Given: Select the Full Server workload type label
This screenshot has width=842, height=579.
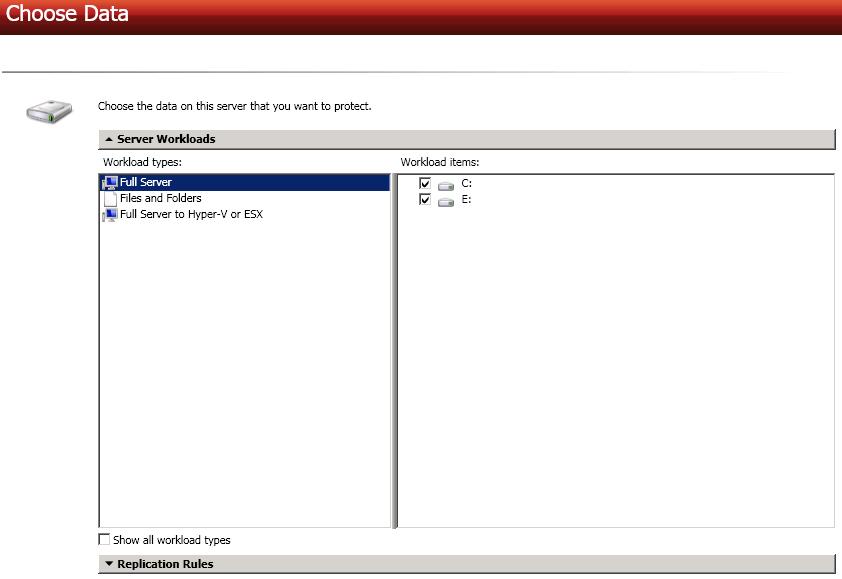Looking at the screenshot, I should click(146, 183).
